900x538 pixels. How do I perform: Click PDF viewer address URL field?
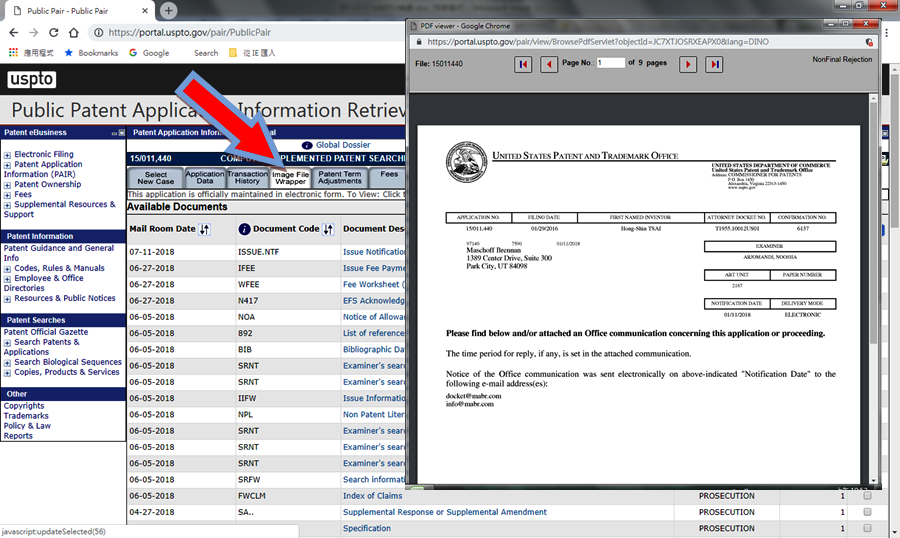tap(598, 42)
